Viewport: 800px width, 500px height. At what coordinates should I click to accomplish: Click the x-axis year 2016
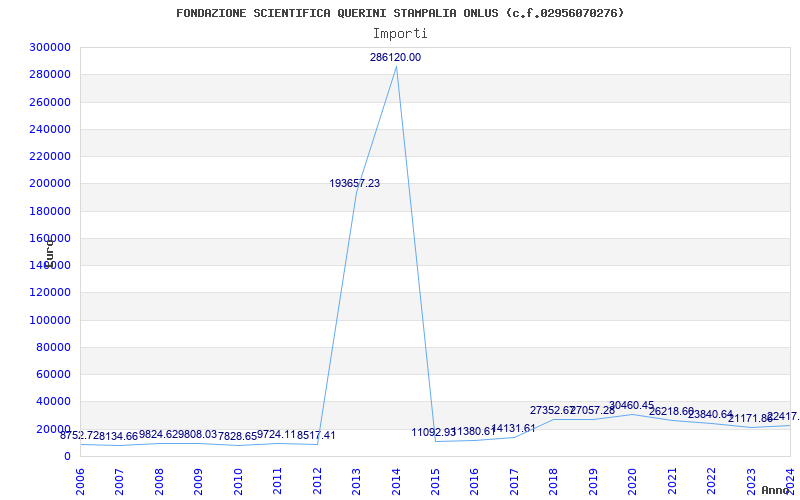(x=474, y=481)
